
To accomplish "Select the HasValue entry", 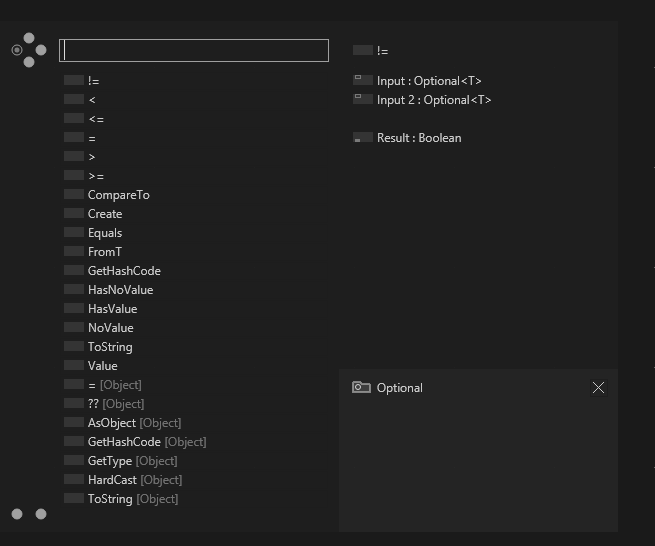I will click(x=112, y=309).
